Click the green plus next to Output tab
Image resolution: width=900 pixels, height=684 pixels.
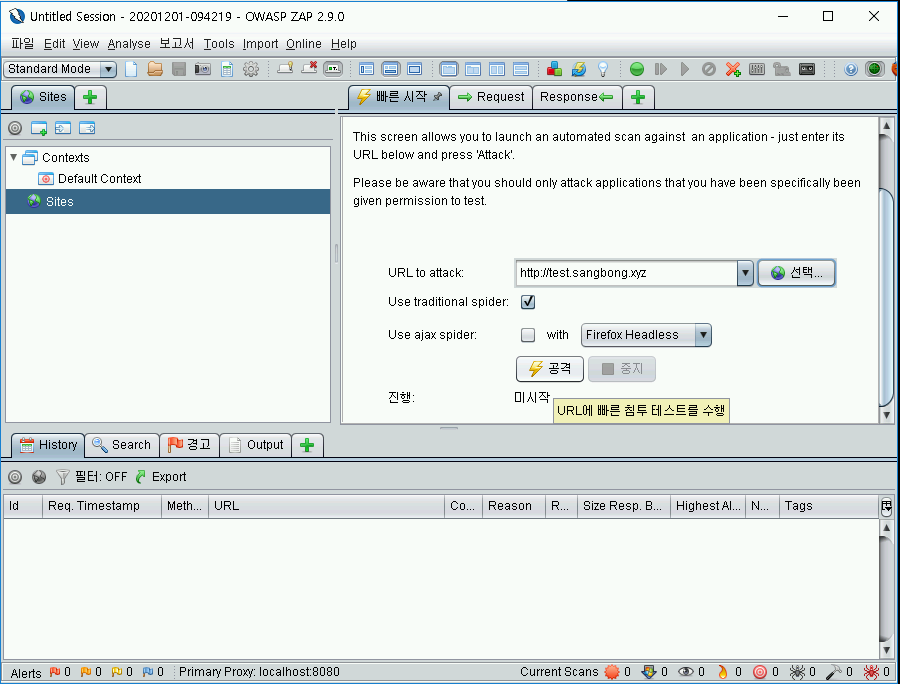[x=307, y=445]
